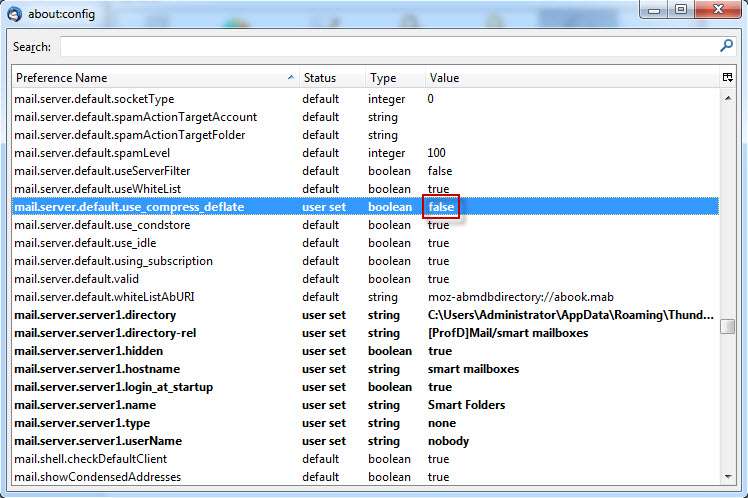The width and height of the screenshot is (748, 498).
Task: Click the vertical scrollbar thumb
Action: coord(727,326)
